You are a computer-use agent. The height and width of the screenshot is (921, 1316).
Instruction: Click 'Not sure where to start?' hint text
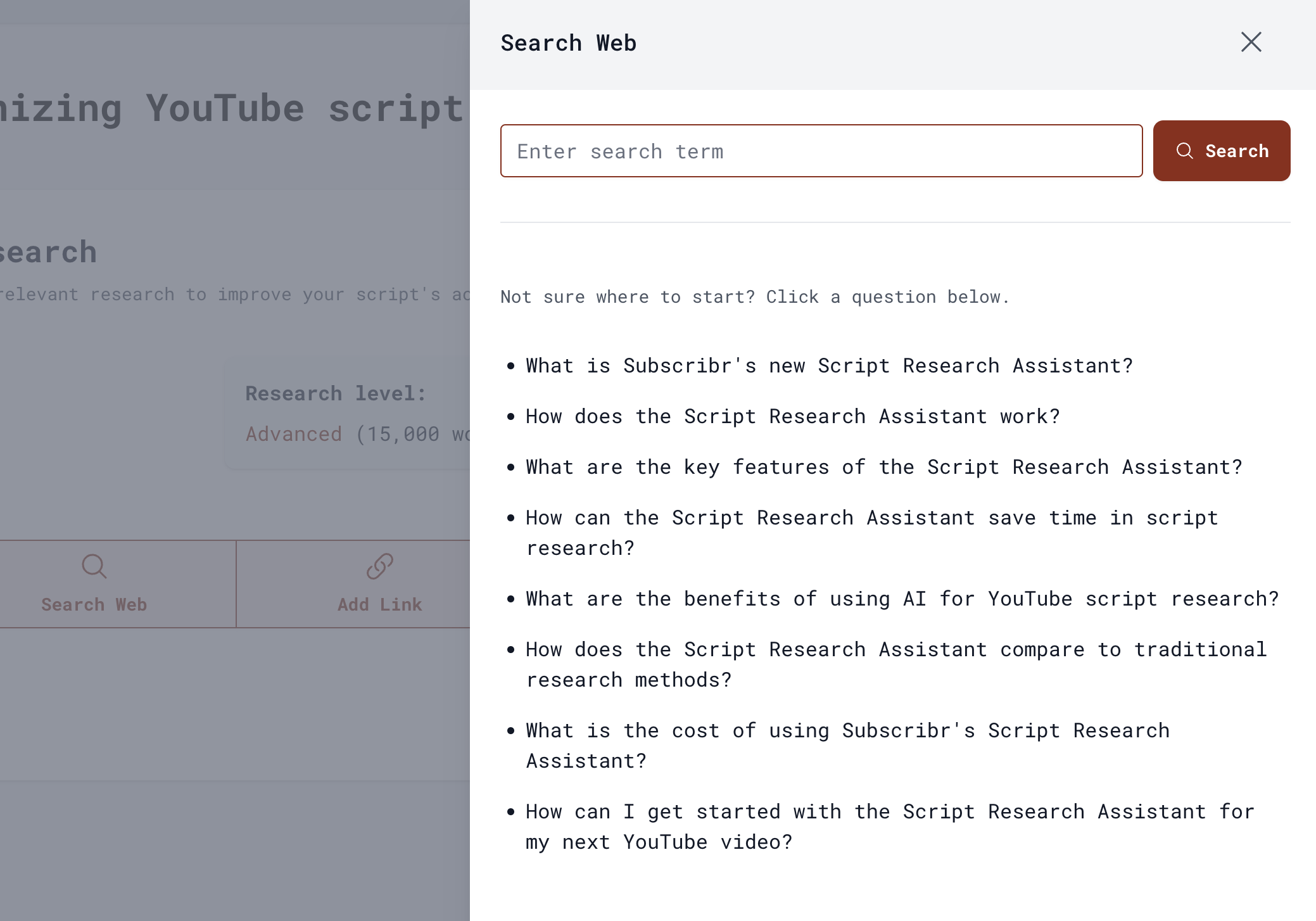click(x=754, y=297)
